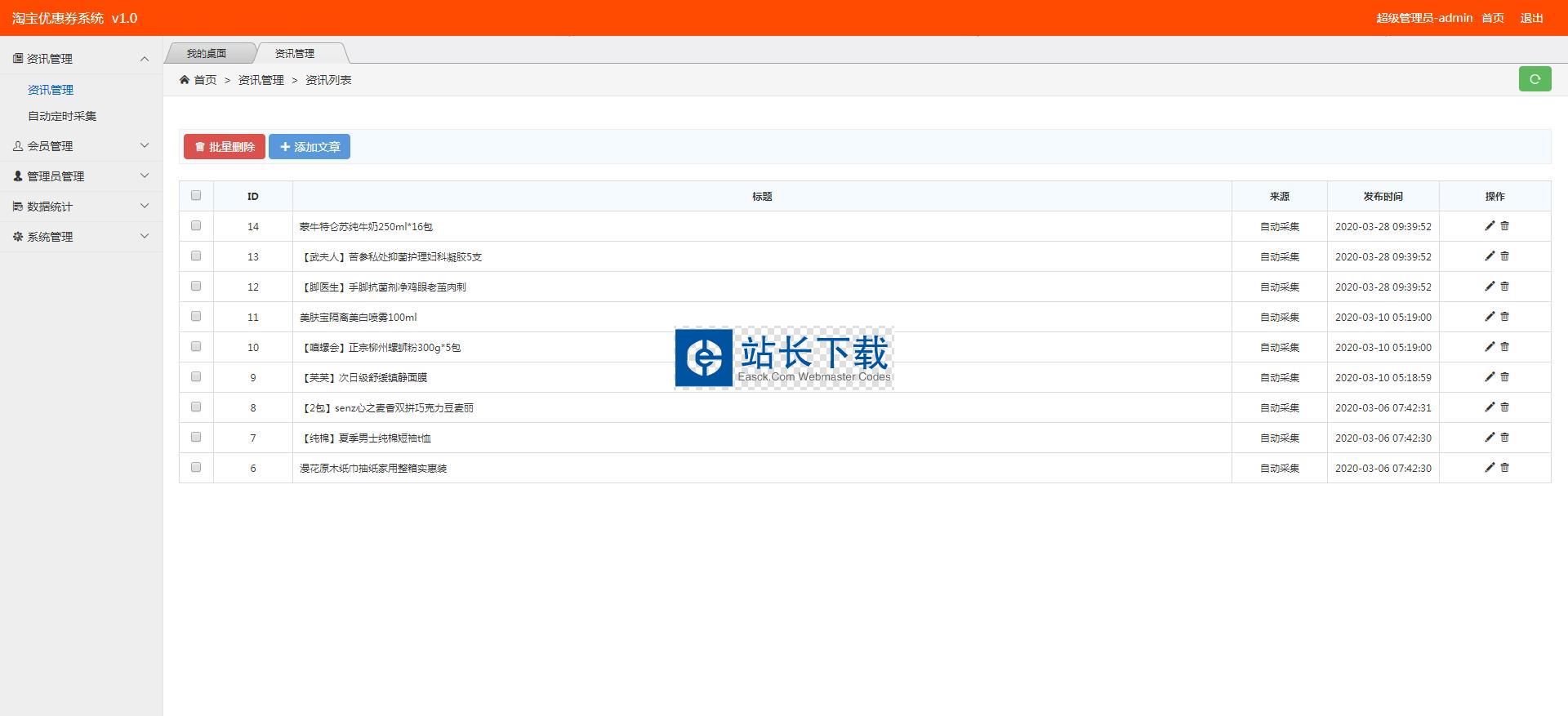
Task: Click the title 美肤宝隔离美白喷雾100ml
Action: 358,318
